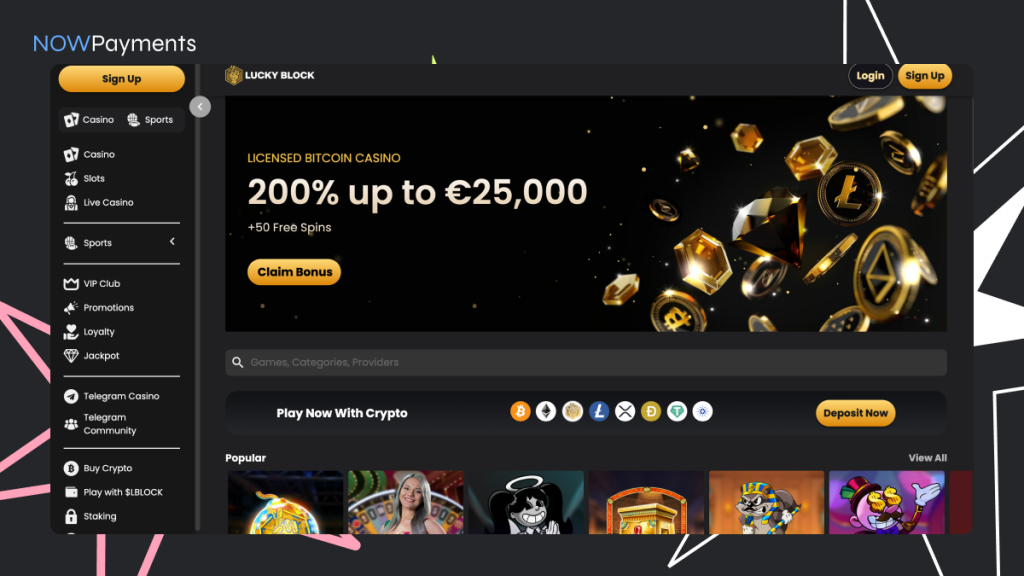
Task: Focus the Games, Categories, Providers search field
Action: point(586,362)
